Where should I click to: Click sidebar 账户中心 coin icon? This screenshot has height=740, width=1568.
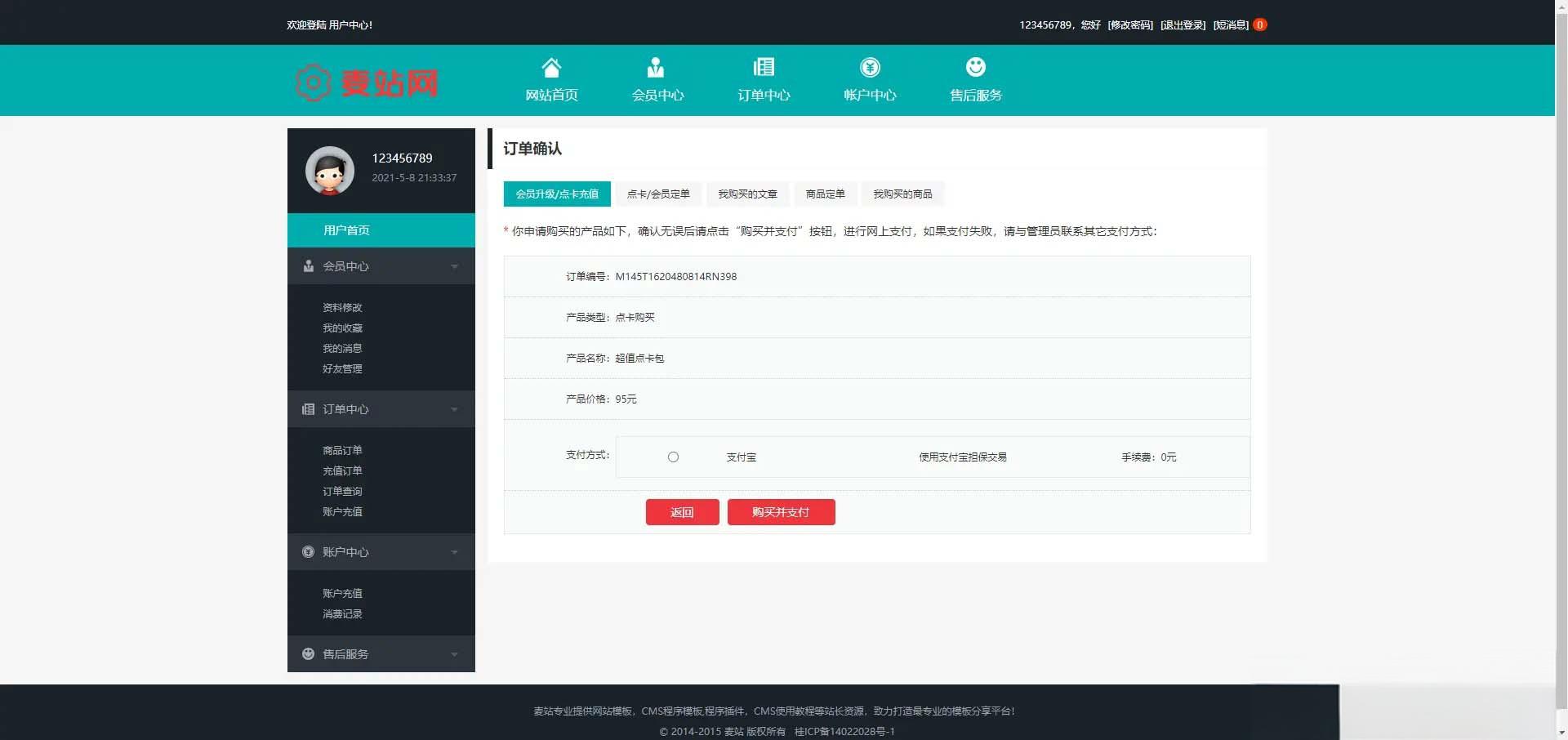point(308,552)
